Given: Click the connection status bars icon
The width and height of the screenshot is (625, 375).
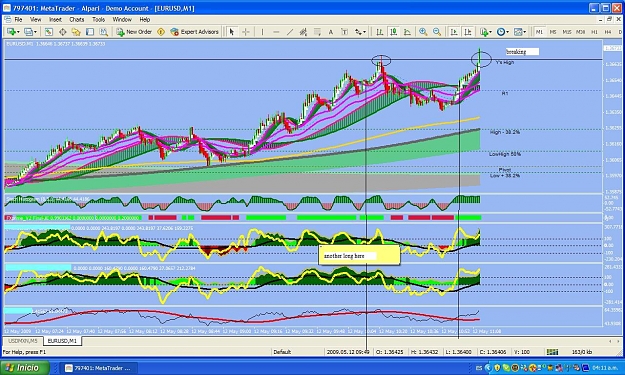Looking at the screenshot, I should pyautogui.click(x=552, y=352).
